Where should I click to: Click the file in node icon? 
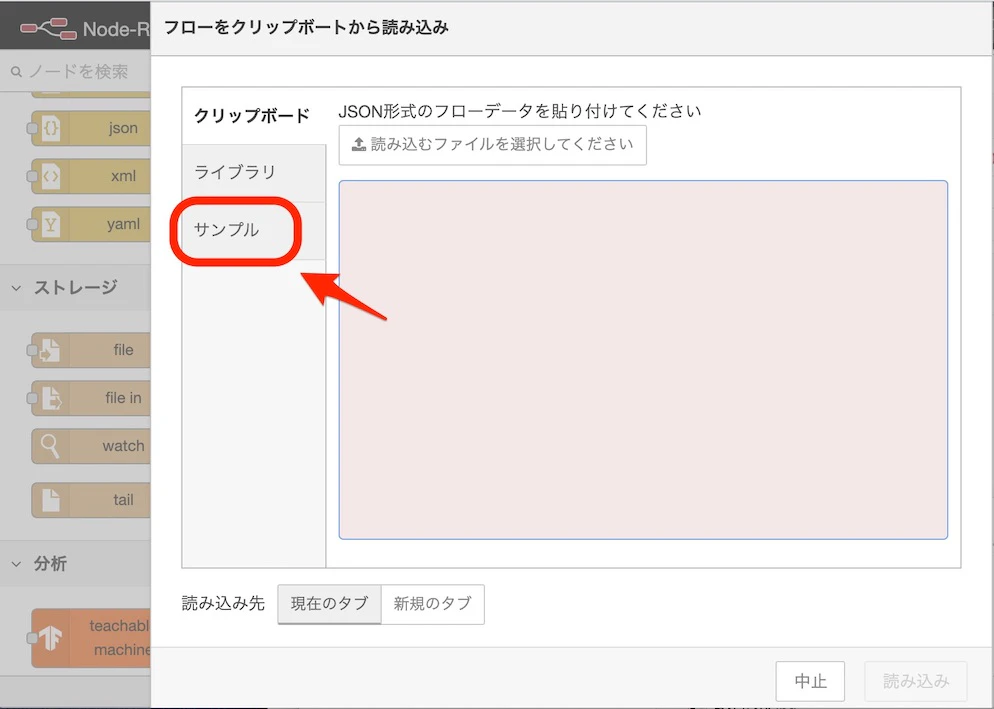coord(51,398)
